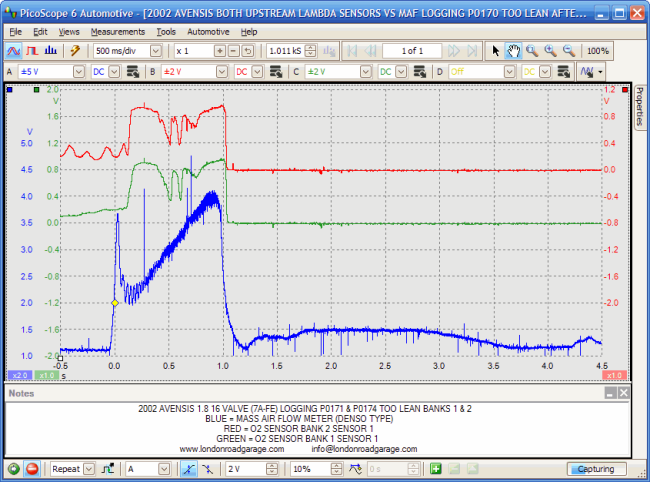Click the green start capture button
Screen dimensions: 650x482
click(x=13, y=468)
